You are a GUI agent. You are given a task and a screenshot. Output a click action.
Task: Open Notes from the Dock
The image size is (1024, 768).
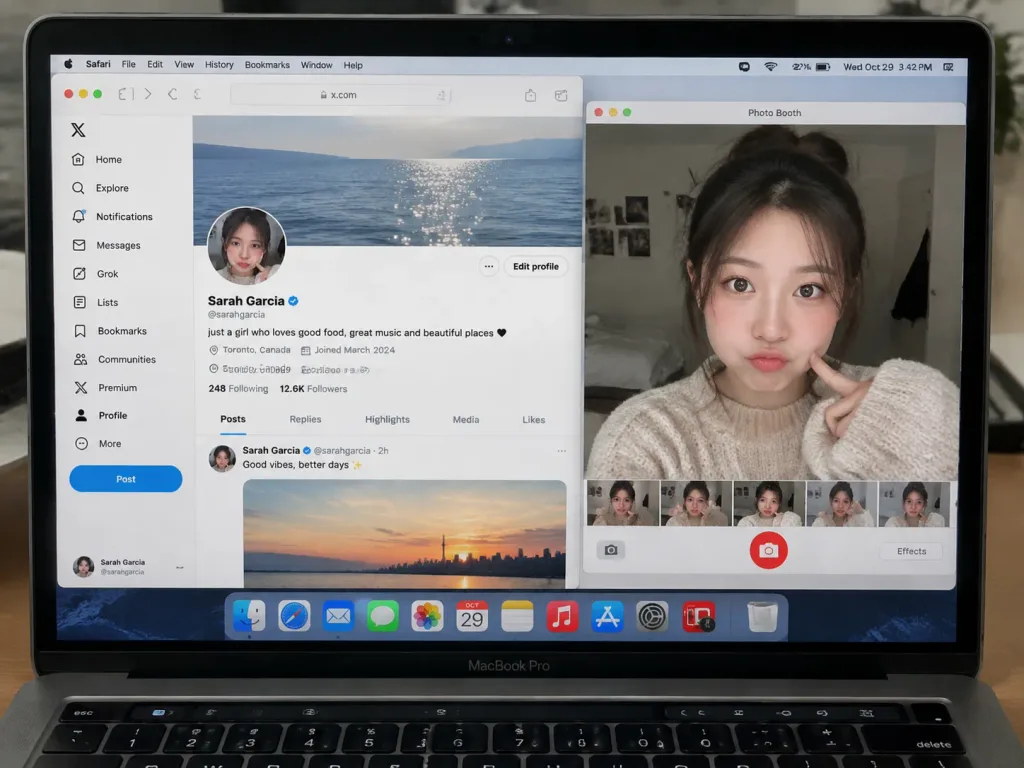pos(517,616)
